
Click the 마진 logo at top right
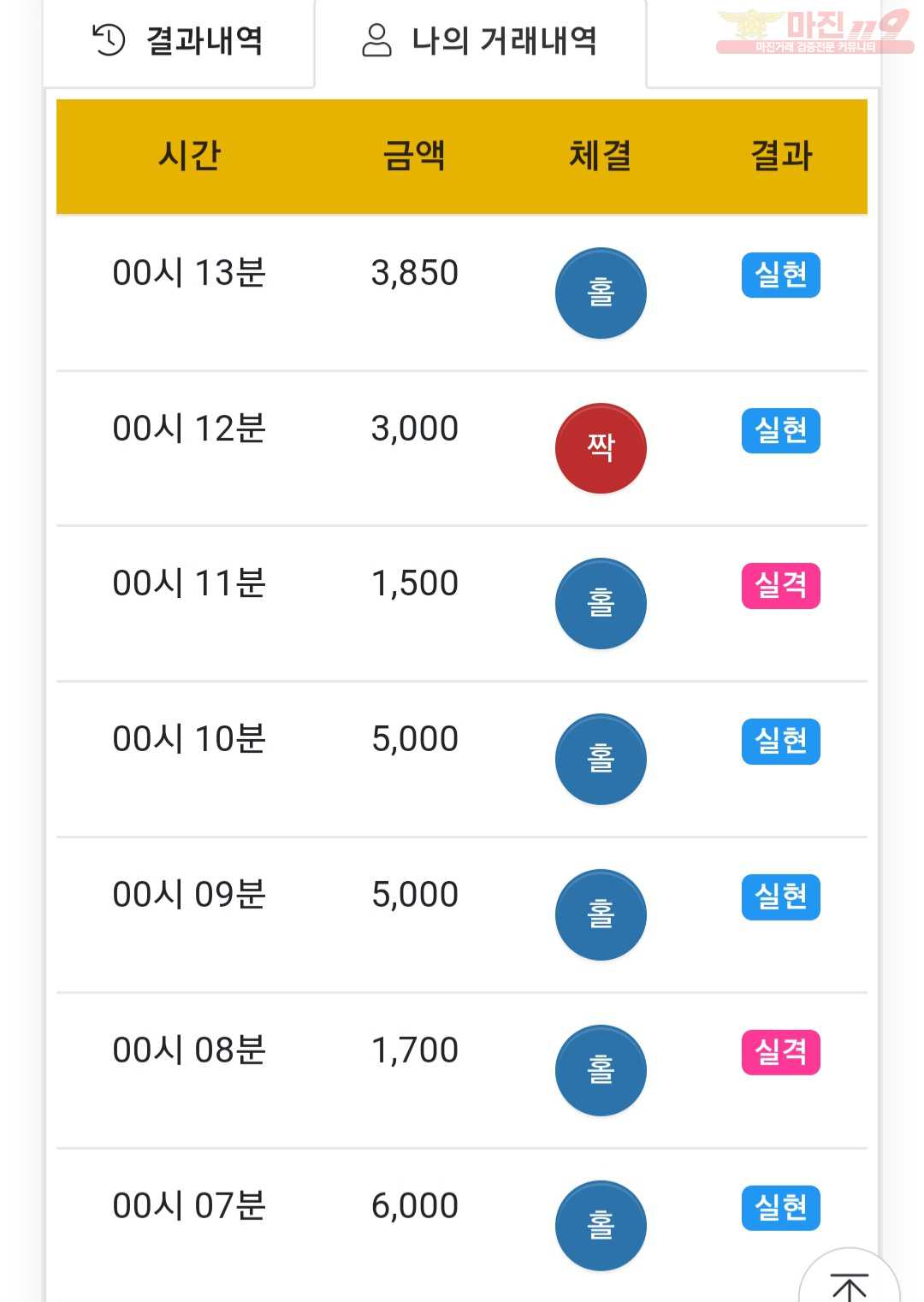(x=814, y=31)
